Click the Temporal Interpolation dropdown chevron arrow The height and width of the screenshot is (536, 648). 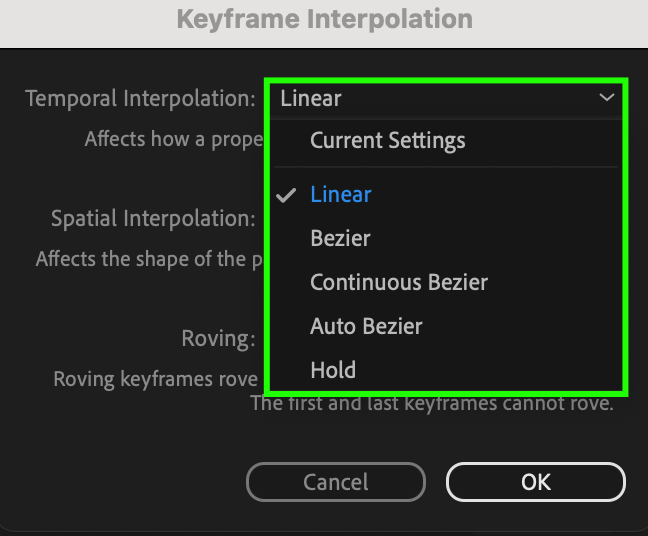coord(606,98)
